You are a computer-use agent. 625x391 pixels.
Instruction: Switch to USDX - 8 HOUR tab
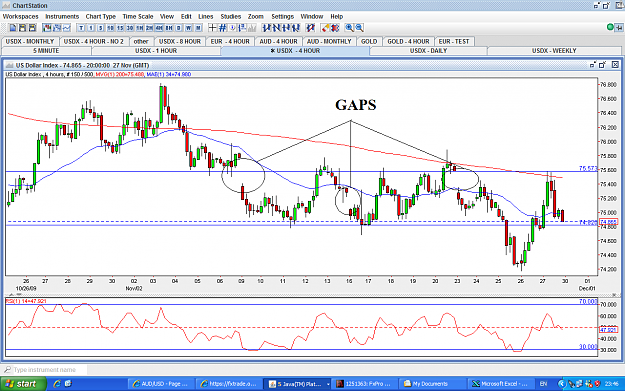pyautogui.click(x=180, y=41)
